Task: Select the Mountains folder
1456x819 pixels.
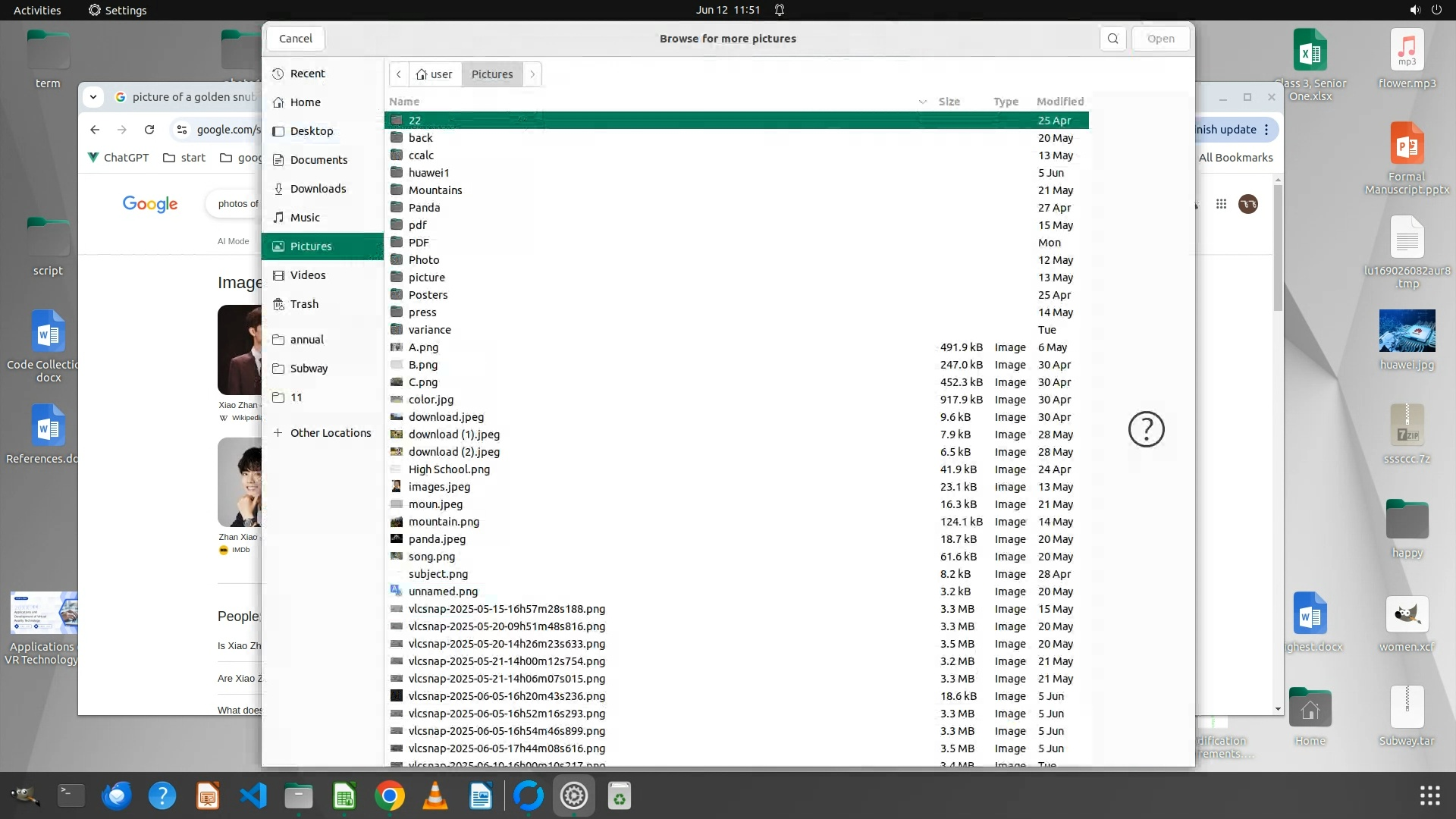Action: point(435,190)
